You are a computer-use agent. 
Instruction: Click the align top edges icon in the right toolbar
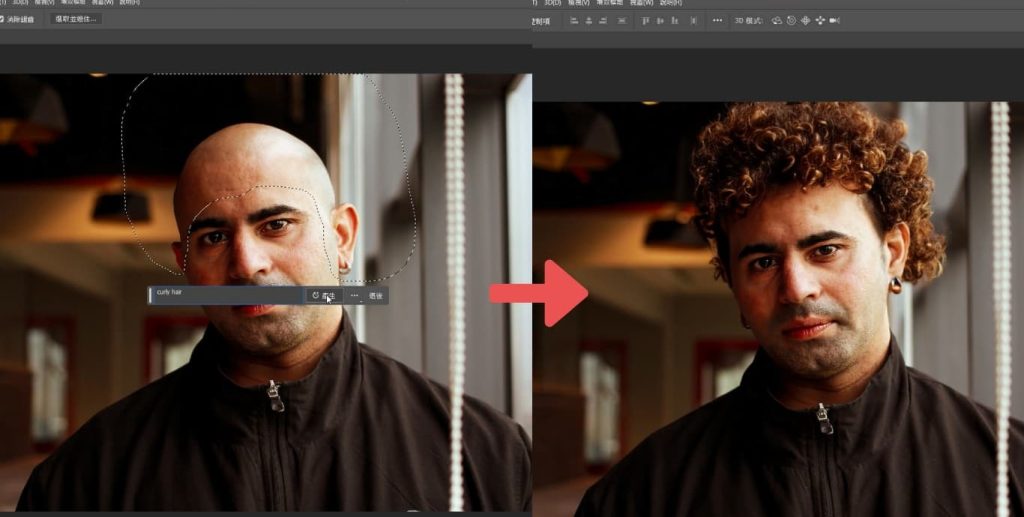(645, 21)
